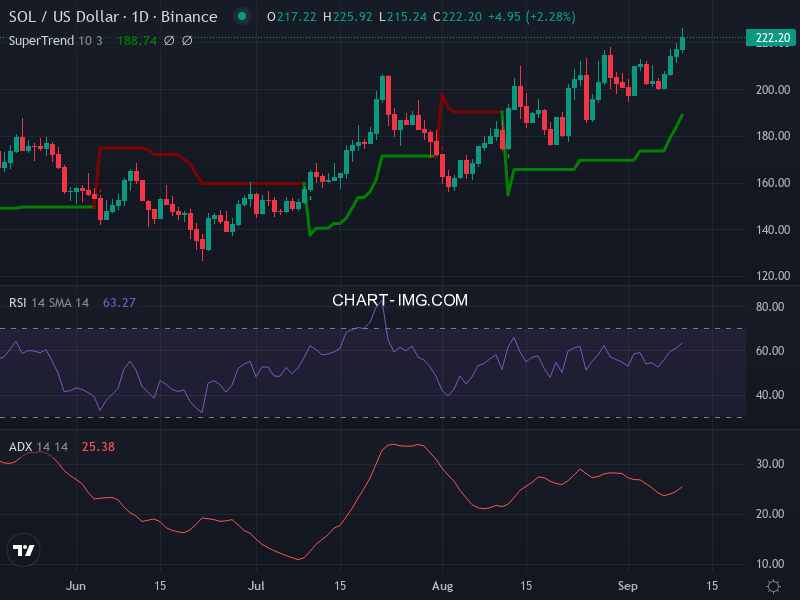Click the Sep label on time axis

628,586
